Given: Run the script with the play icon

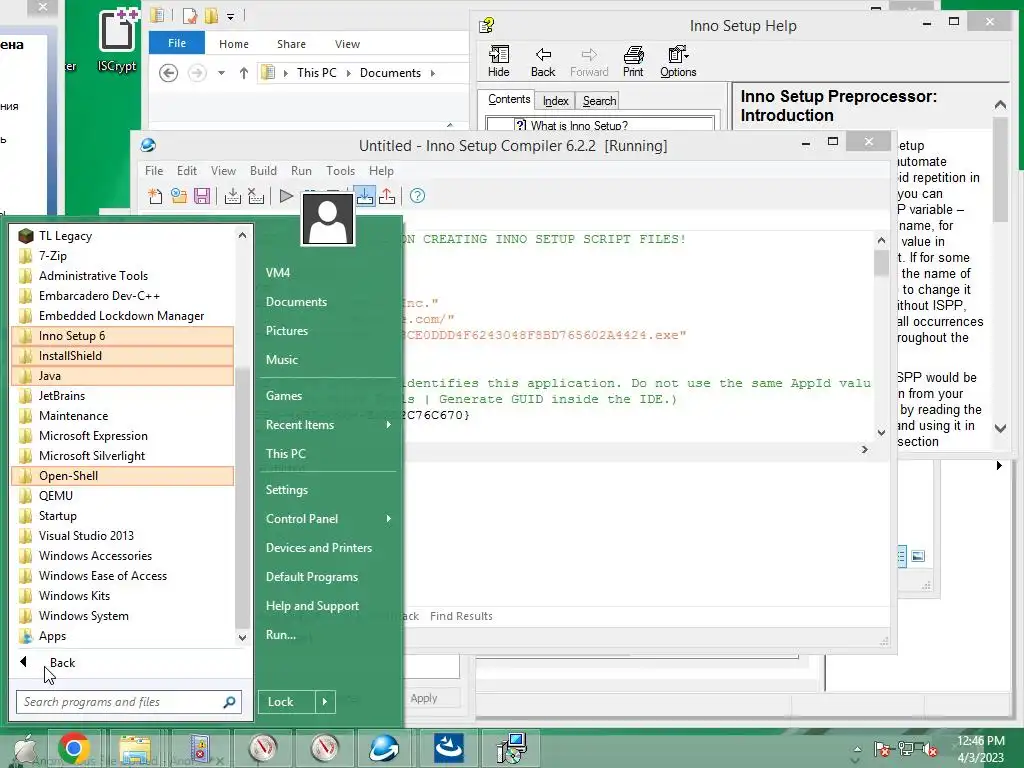Looking at the screenshot, I should (286, 196).
